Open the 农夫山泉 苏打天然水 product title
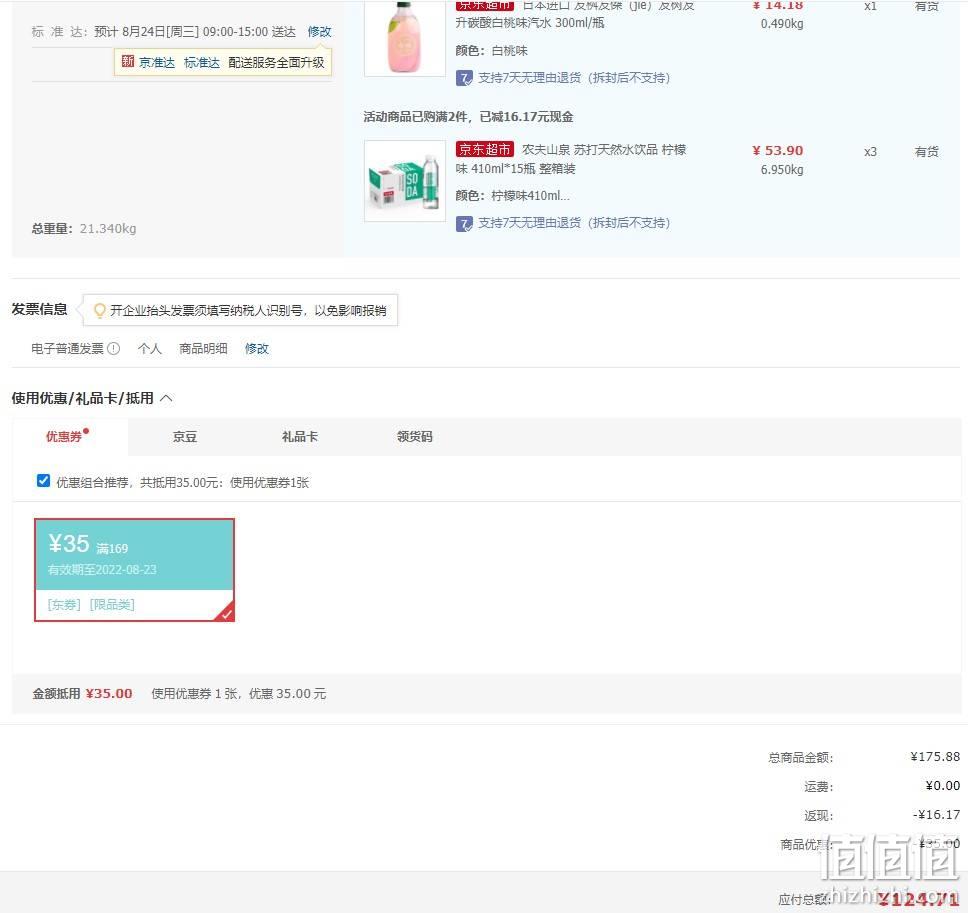The height and width of the screenshot is (913, 968). pos(571,159)
